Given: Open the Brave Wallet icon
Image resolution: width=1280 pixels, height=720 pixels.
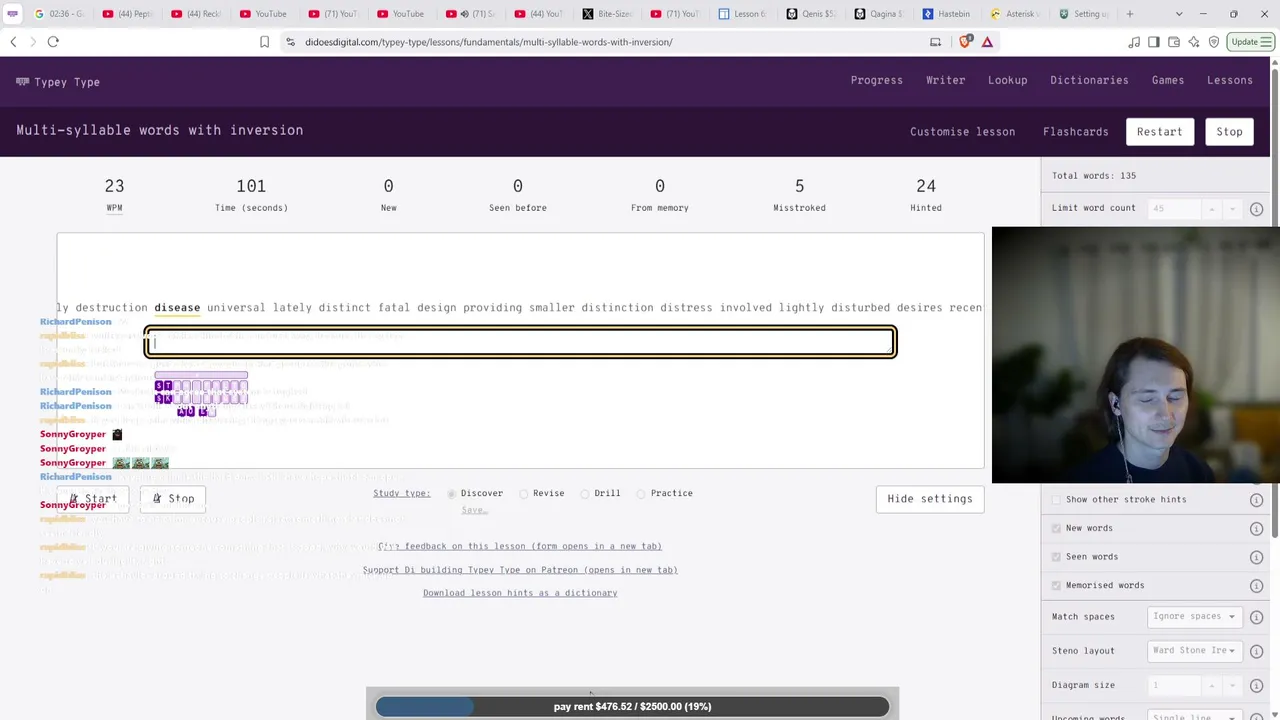Looking at the screenshot, I should coord(1174,42).
